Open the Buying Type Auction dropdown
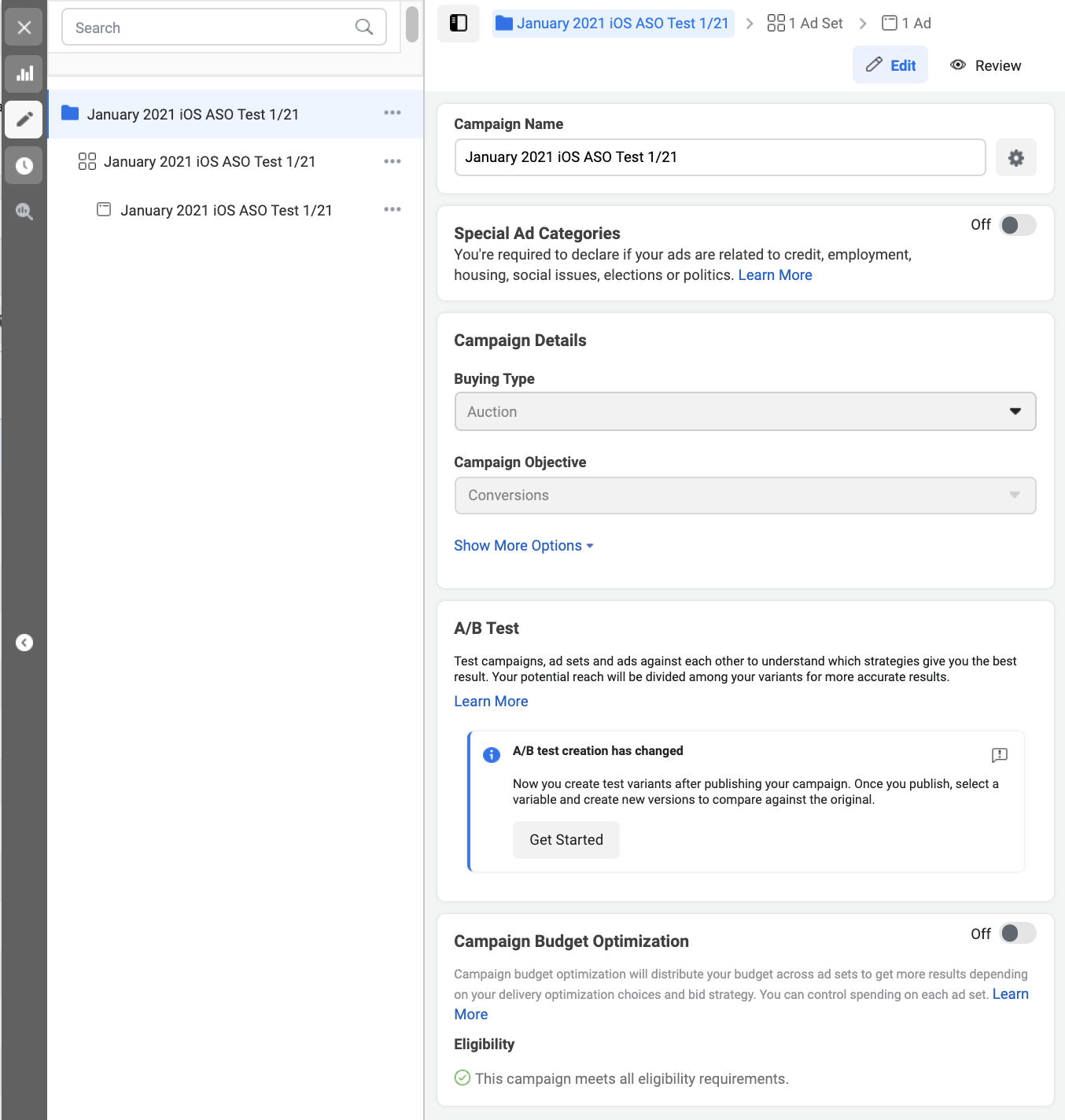The width and height of the screenshot is (1065, 1120). point(745,411)
